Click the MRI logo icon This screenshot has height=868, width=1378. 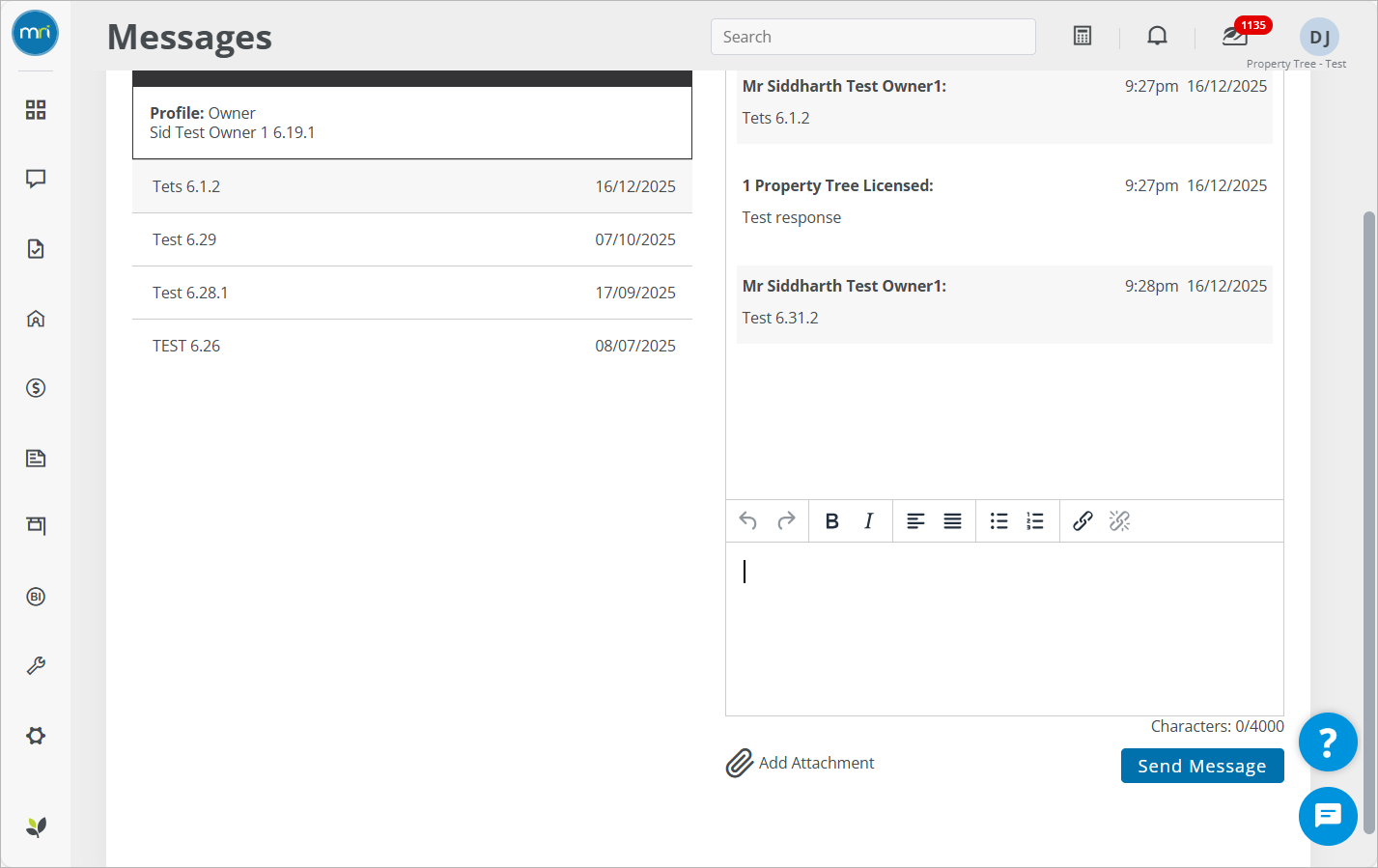click(x=35, y=33)
